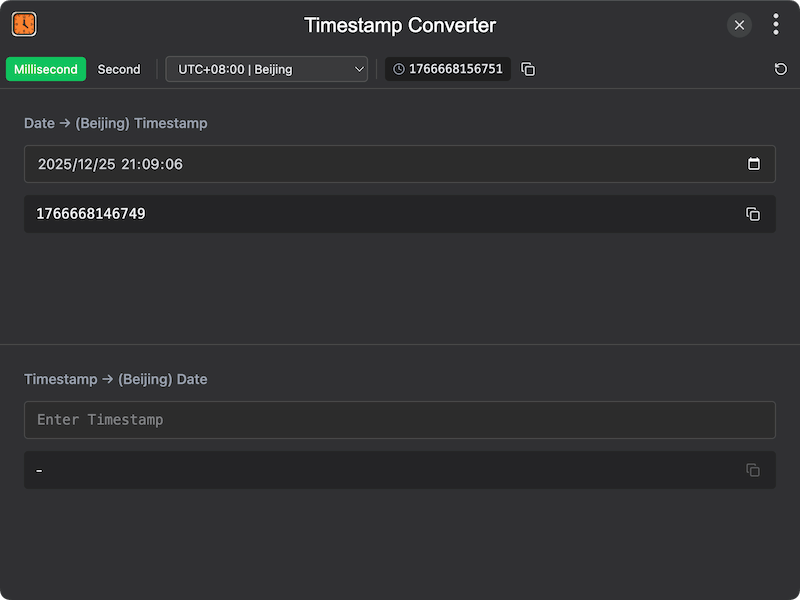Copy the converted timestamp 1766668146749
The image size is (800, 600).
coord(753,214)
